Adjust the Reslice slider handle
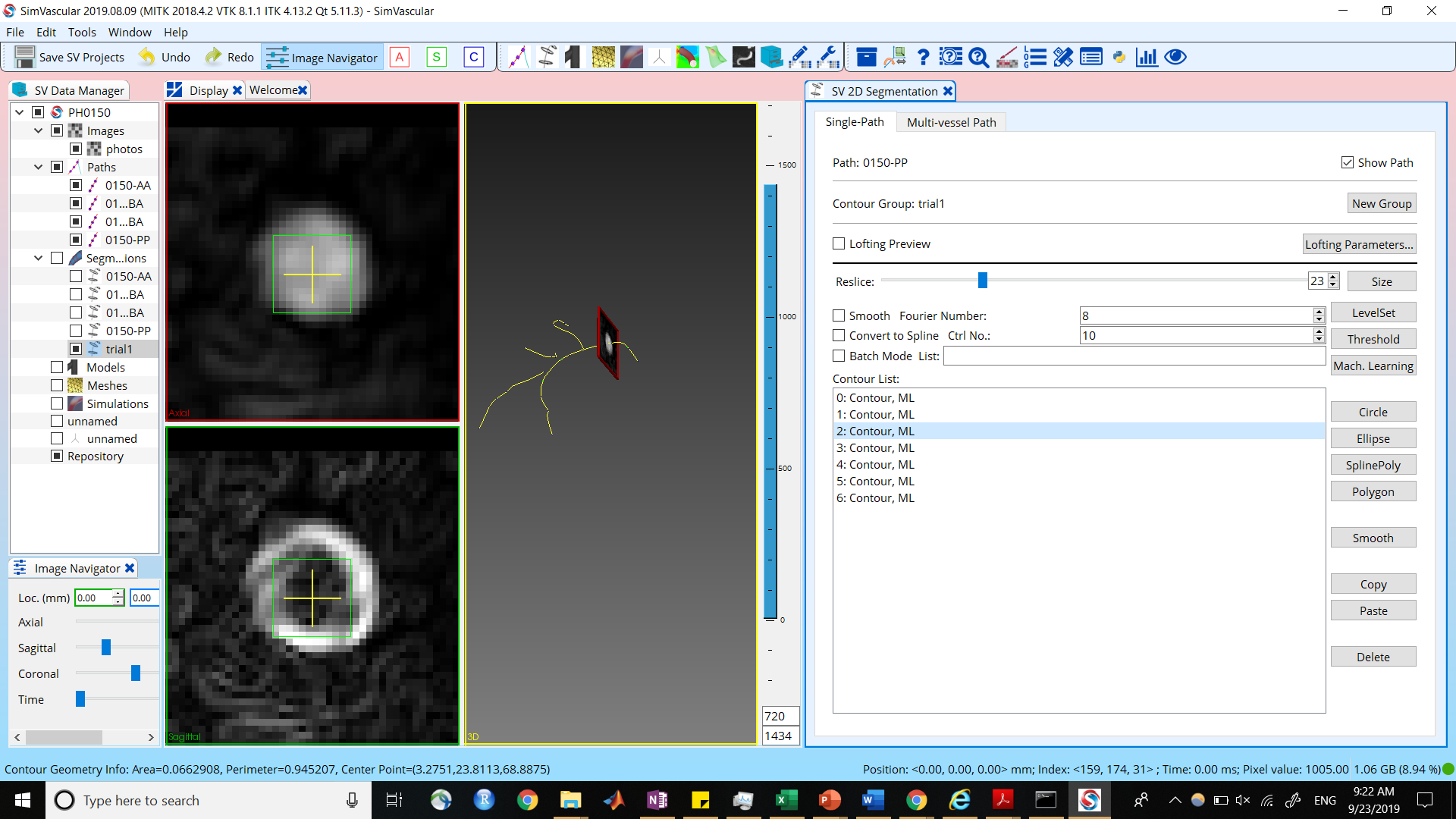The height and width of the screenshot is (819, 1456). point(983,281)
